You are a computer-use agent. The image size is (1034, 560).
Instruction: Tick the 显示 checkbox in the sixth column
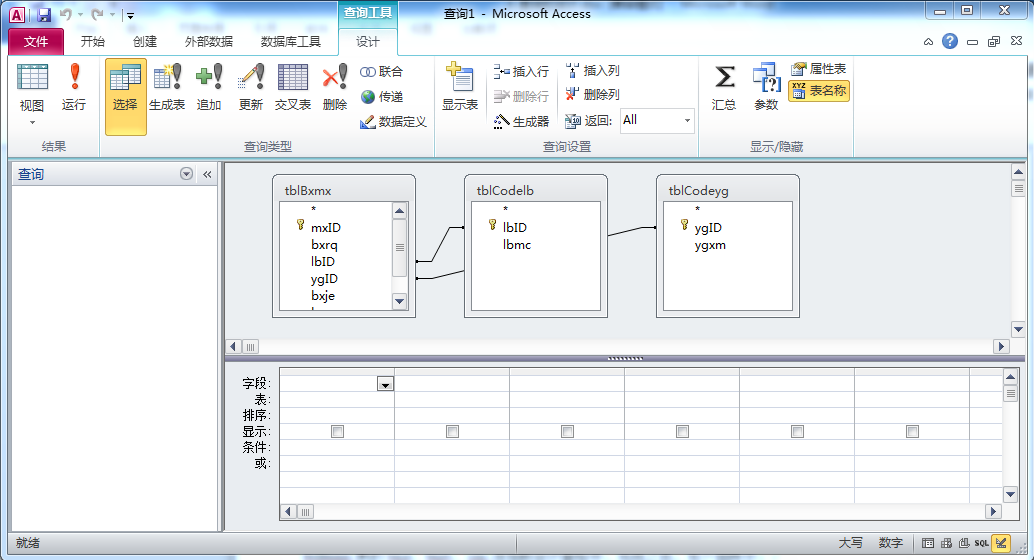912,431
